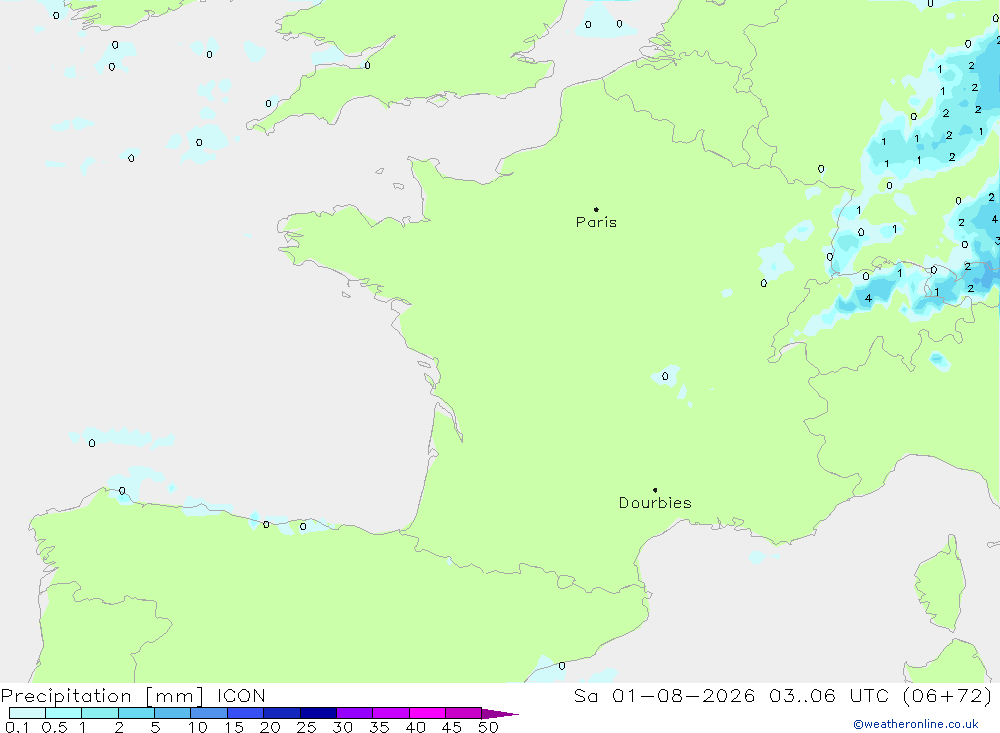Viewport: 1000px width, 733px height.
Task: Click the 10–15 mm legend color segment
Action: (209, 713)
